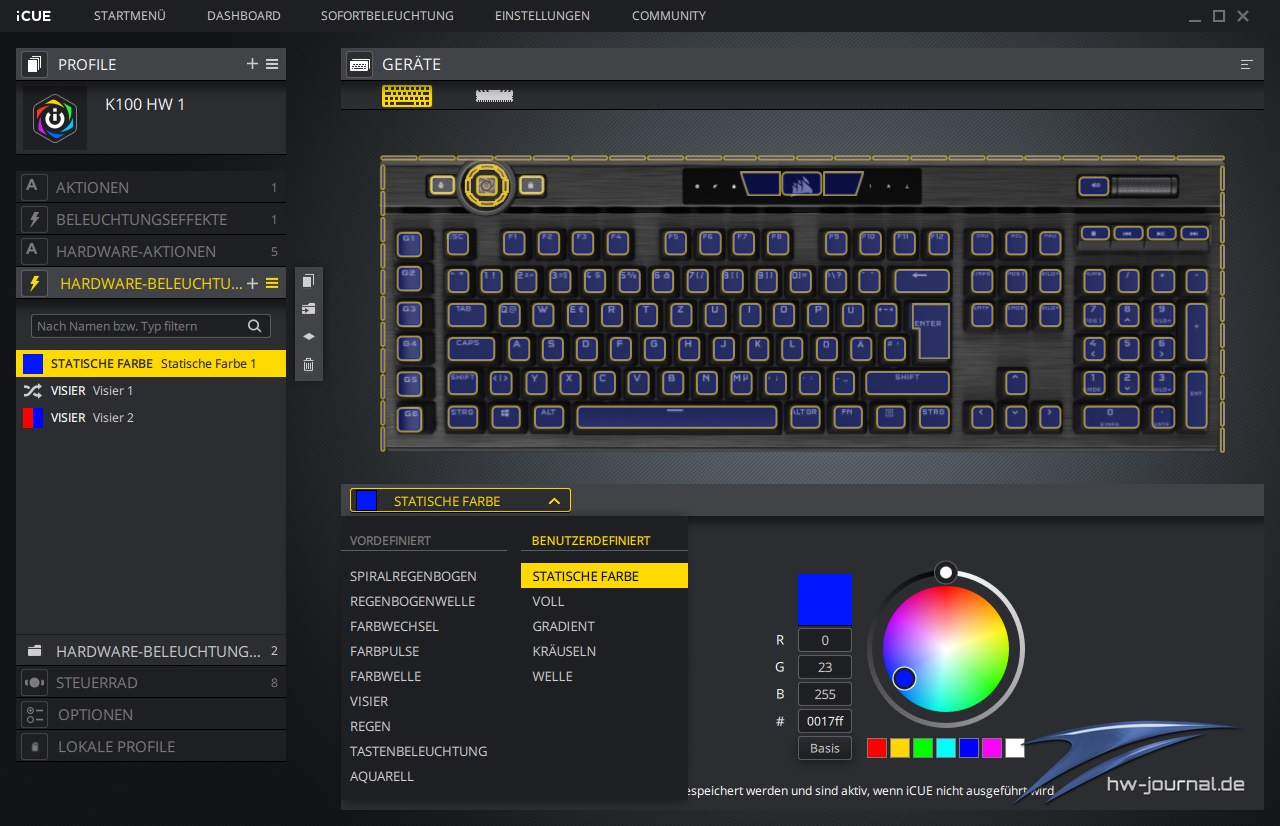Viewport: 1280px width, 826px height.
Task: Click the Basis button
Action: click(825, 748)
